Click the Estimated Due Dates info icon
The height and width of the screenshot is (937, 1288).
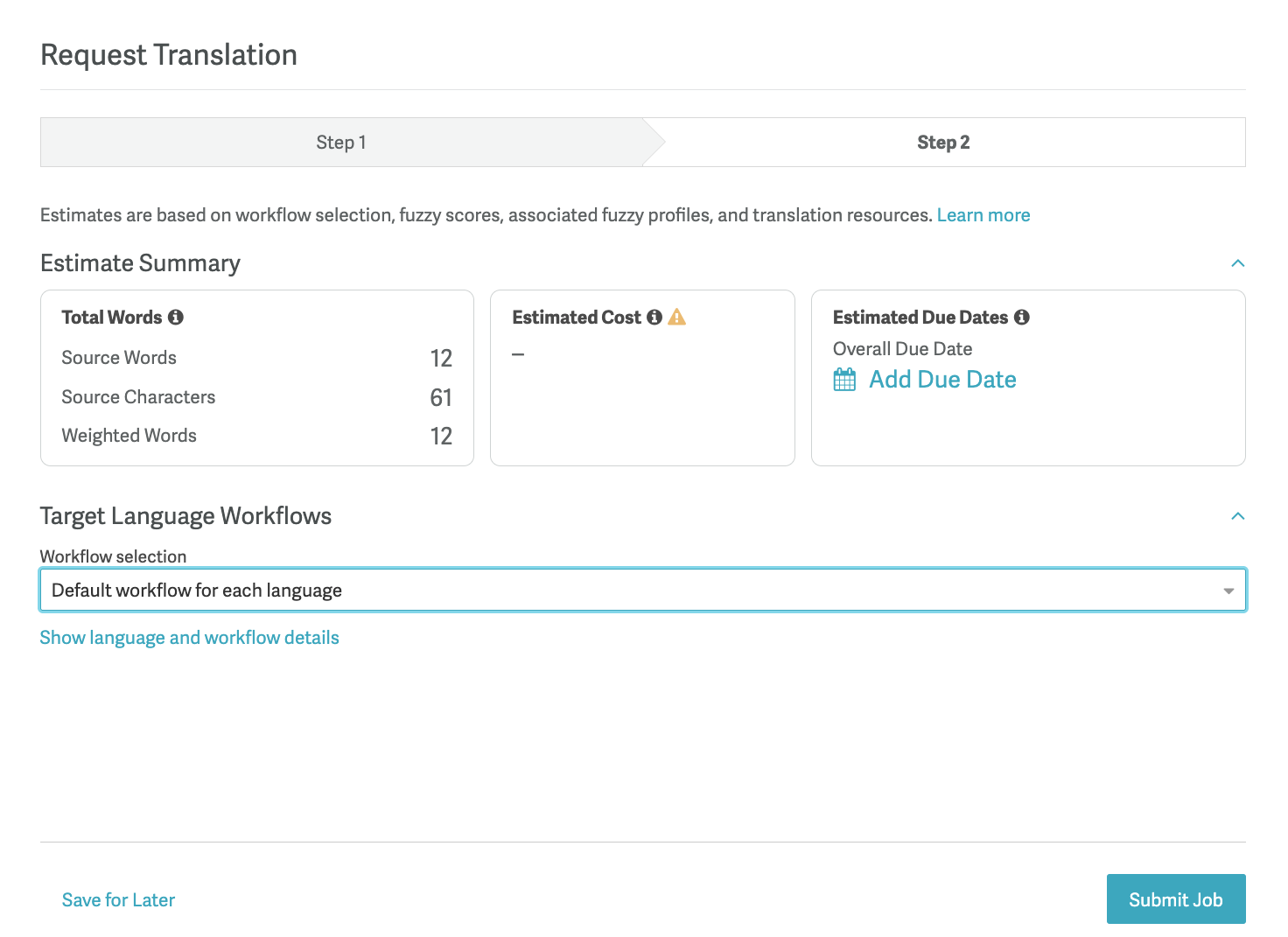1022,318
